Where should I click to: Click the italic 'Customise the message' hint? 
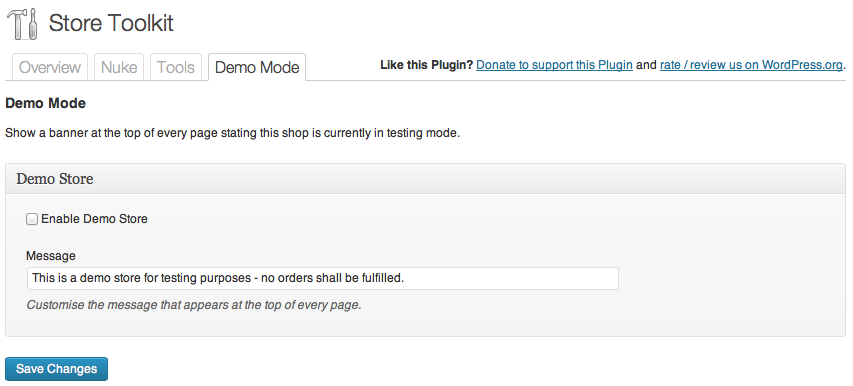[x=194, y=305]
